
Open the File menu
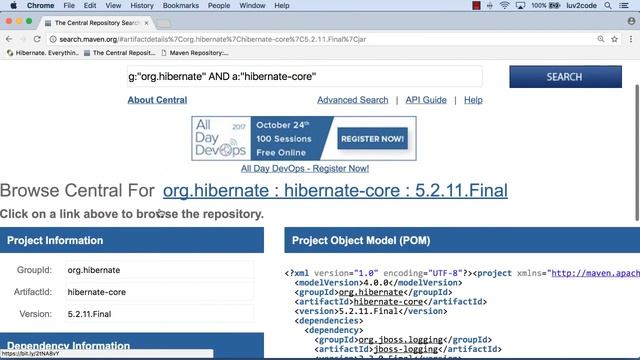pyautogui.click(x=69, y=5)
